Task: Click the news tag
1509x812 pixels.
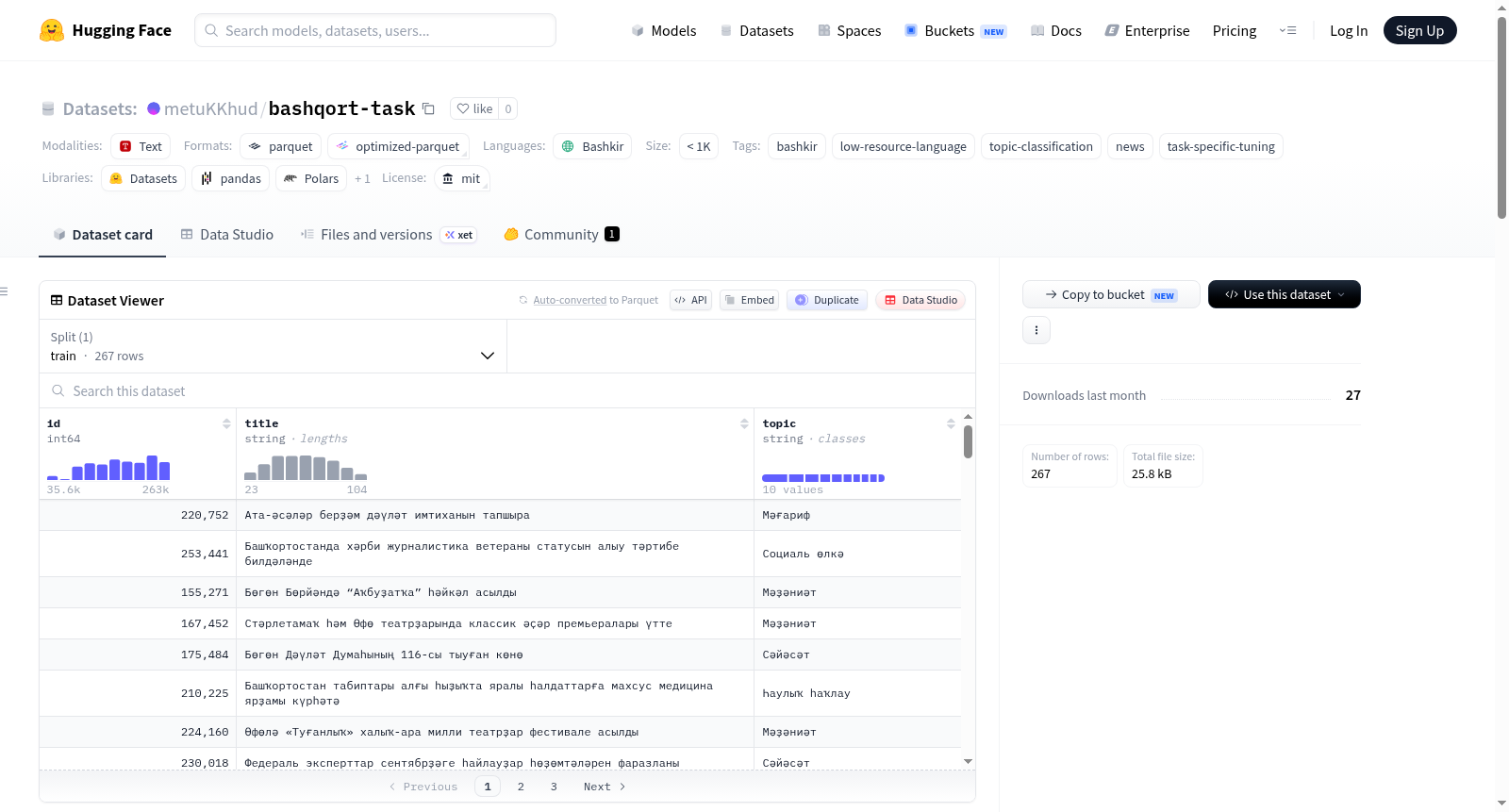Action: [1130, 146]
